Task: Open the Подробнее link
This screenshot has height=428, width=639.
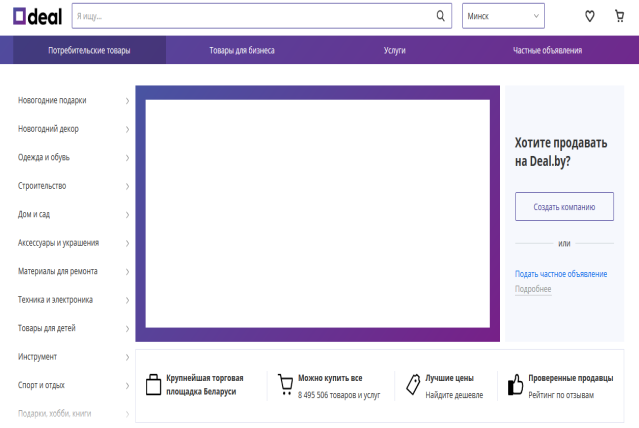Action: (533, 289)
